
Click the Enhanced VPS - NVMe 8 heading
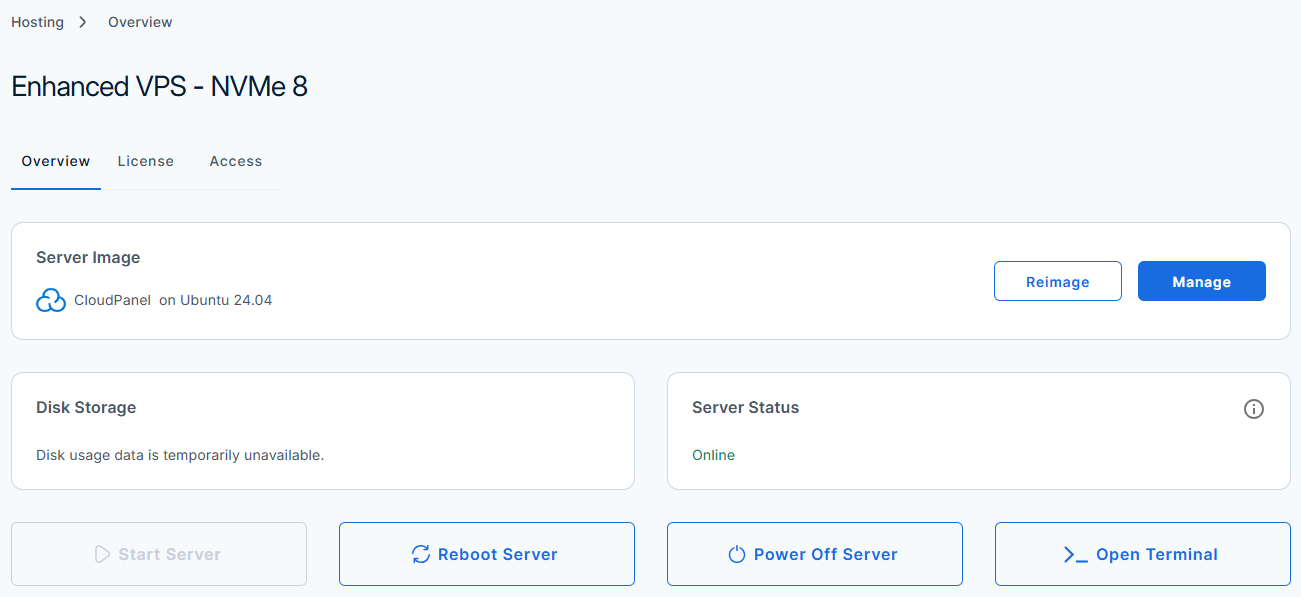pyautogui.click(x=160, y=87)
